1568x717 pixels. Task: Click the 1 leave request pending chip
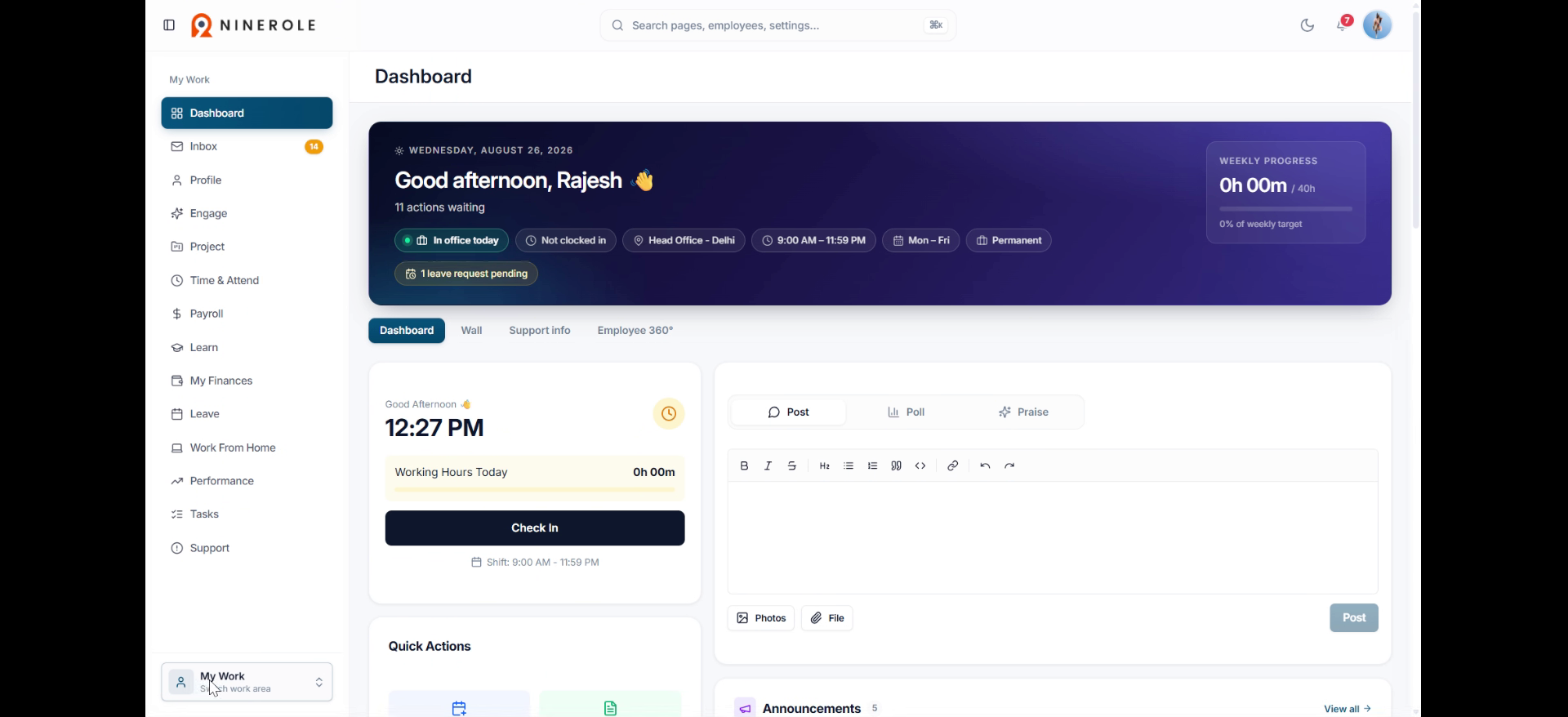pyautogui.click(x=466, y=274)
